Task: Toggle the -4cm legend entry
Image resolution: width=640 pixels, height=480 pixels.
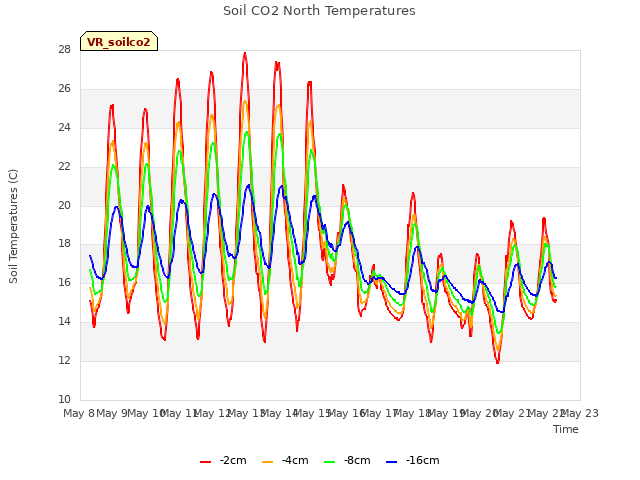Action: 285,460
